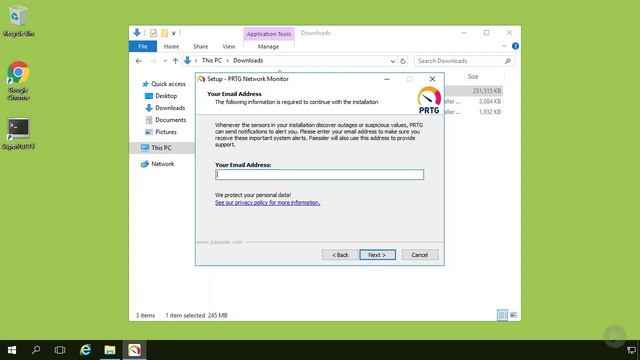640x360 pixels.
Task: Select Quick access in navigation pane
Action: coord(164,84)
